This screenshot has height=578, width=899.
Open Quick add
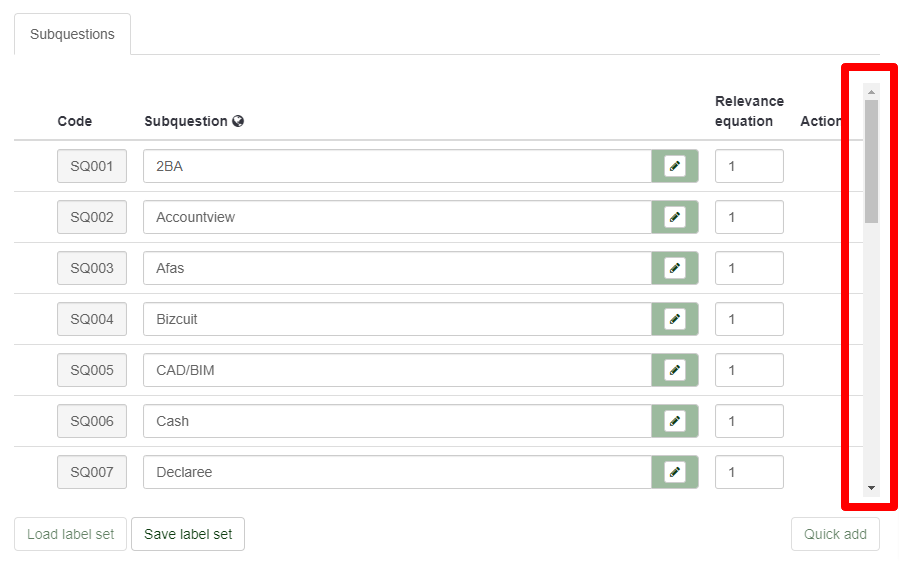[835, 534]
